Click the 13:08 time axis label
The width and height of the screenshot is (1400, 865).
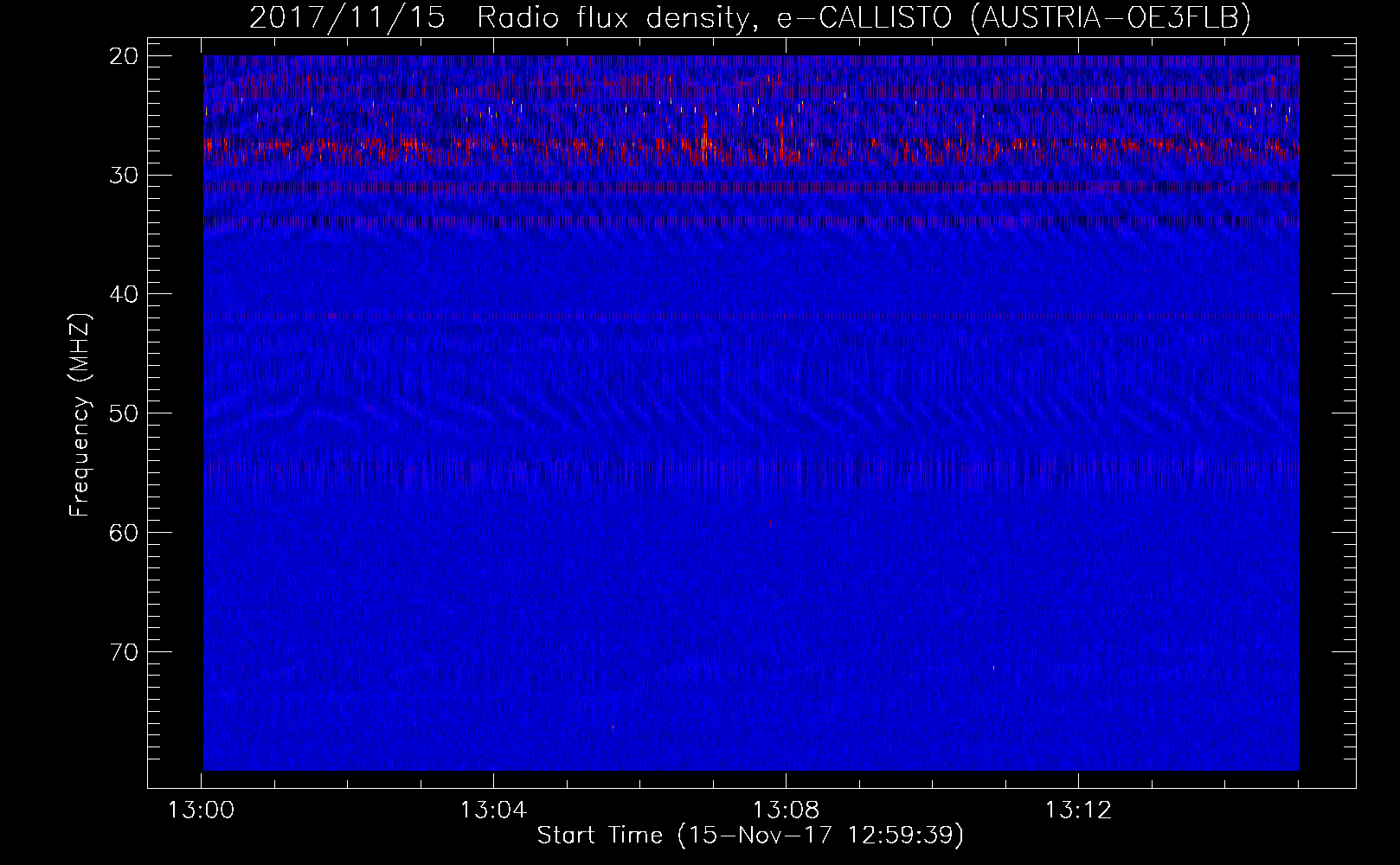786,811
